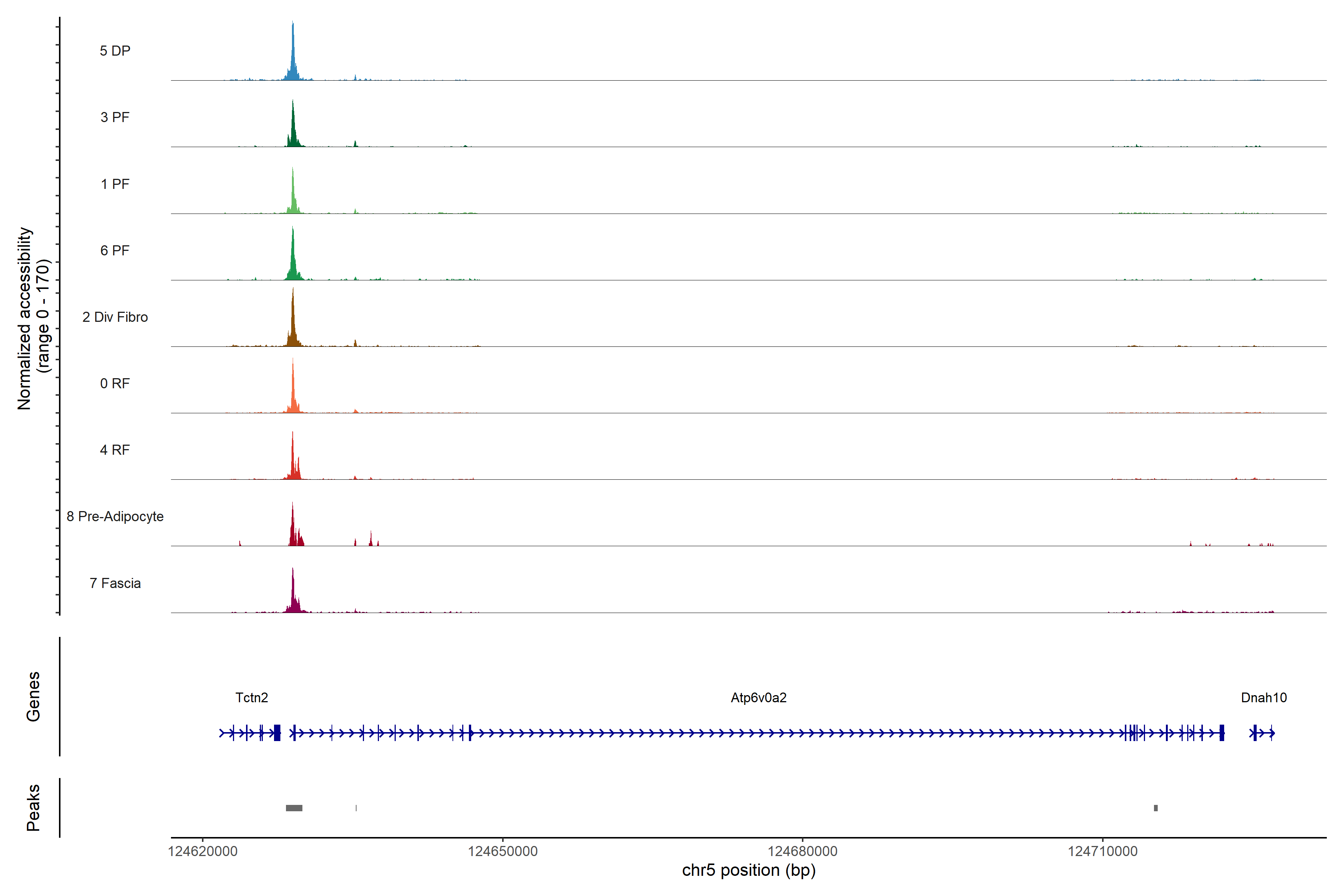Screen dimensions: 1344x896
Task: Click the orange 0 RF peak
Action: 293,394
